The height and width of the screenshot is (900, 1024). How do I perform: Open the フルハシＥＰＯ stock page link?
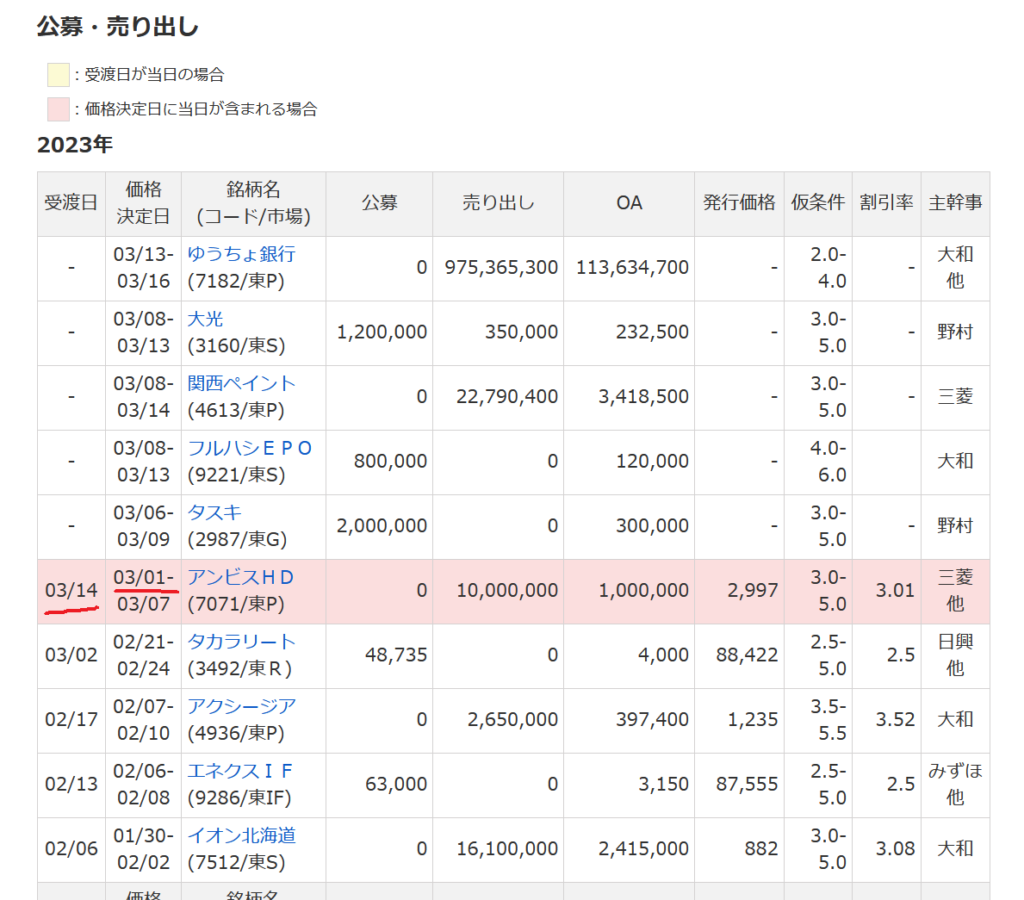tap(250, 448)
